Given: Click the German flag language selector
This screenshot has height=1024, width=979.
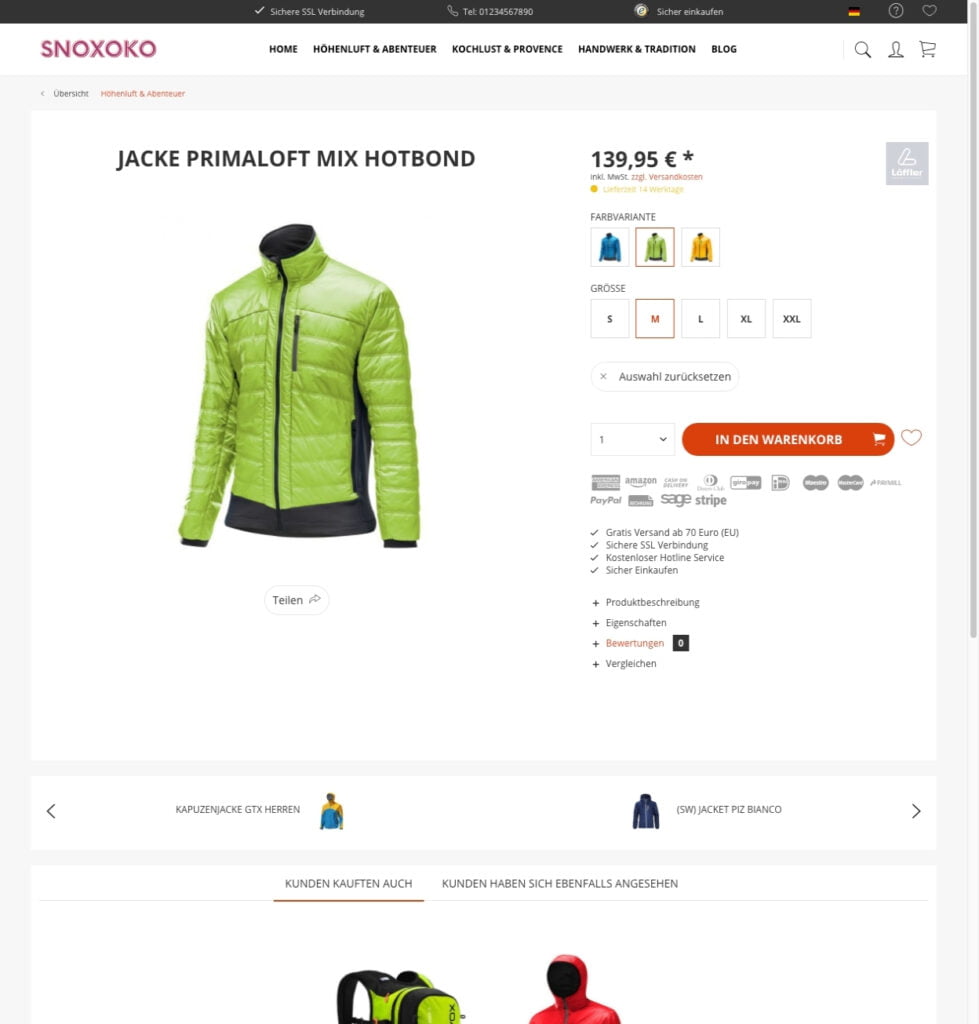Looking at the screenshot, I should (x=854, y=12).
